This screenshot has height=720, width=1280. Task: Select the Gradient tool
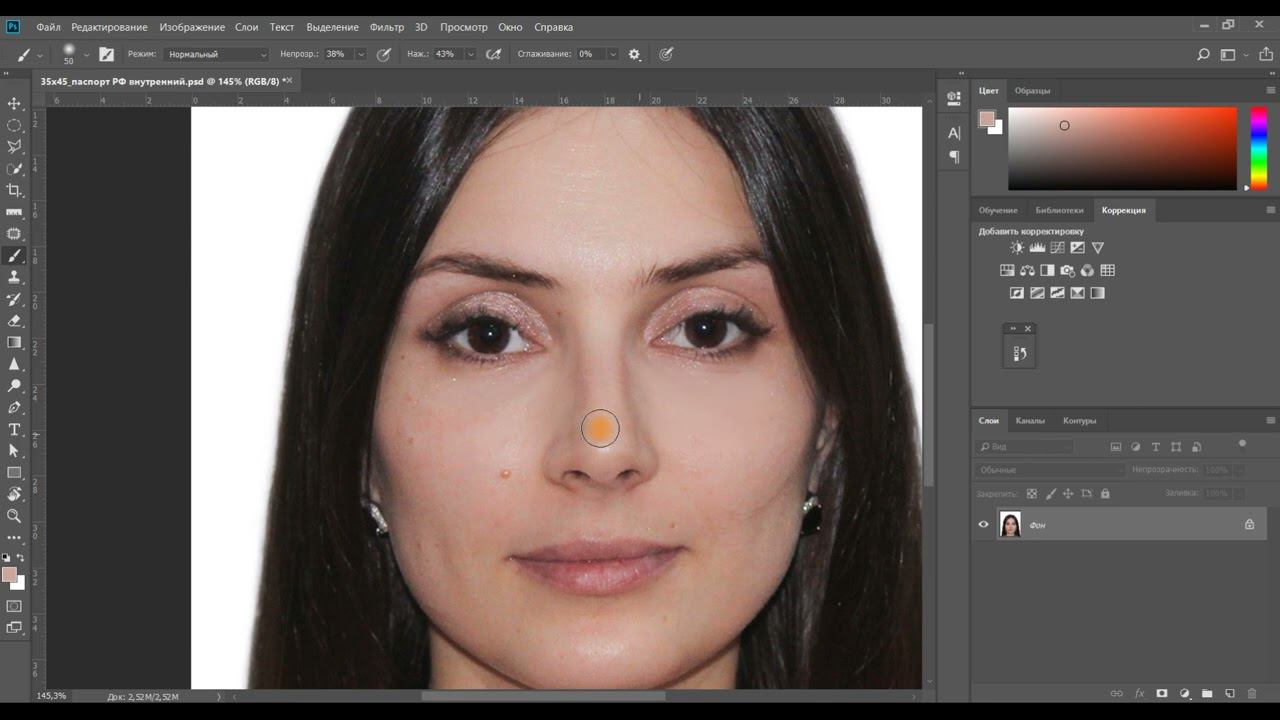tap(14, 342)
